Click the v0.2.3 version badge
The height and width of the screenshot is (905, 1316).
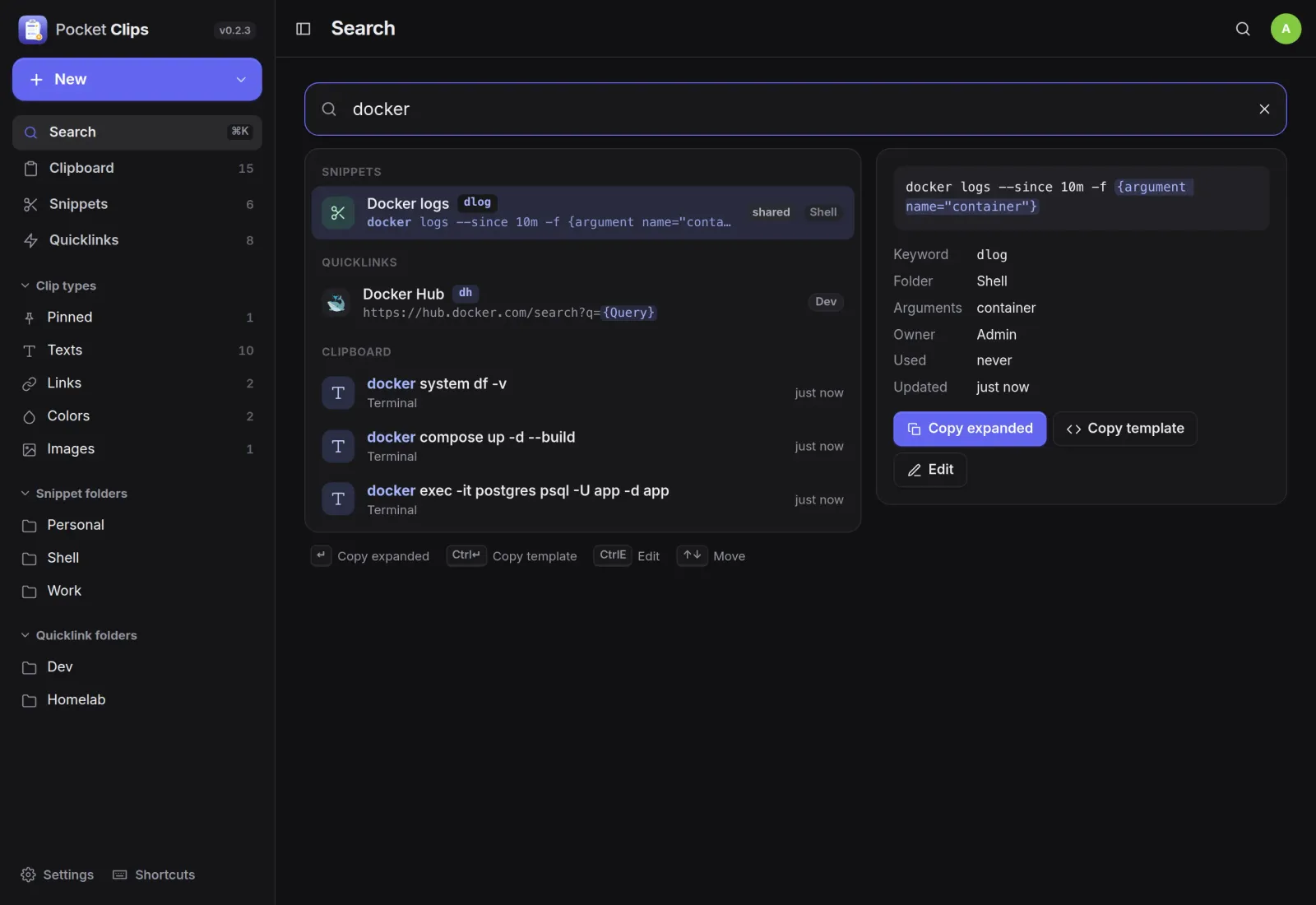[x=234, y=30]
